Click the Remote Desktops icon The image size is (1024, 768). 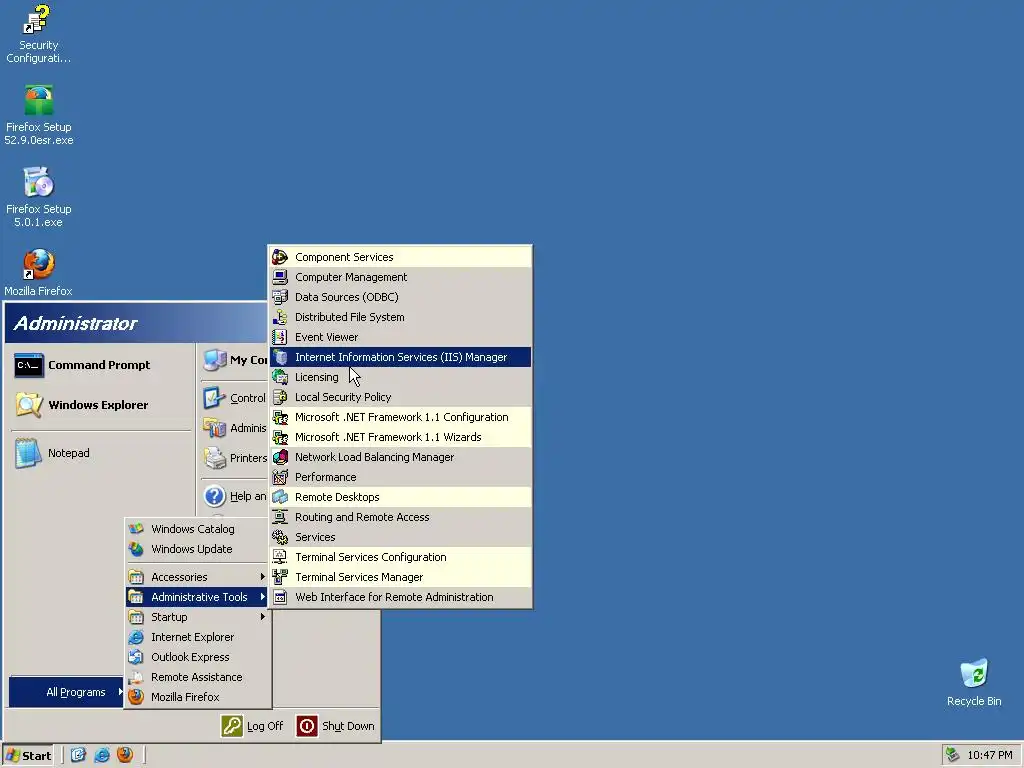click(280, 497)
